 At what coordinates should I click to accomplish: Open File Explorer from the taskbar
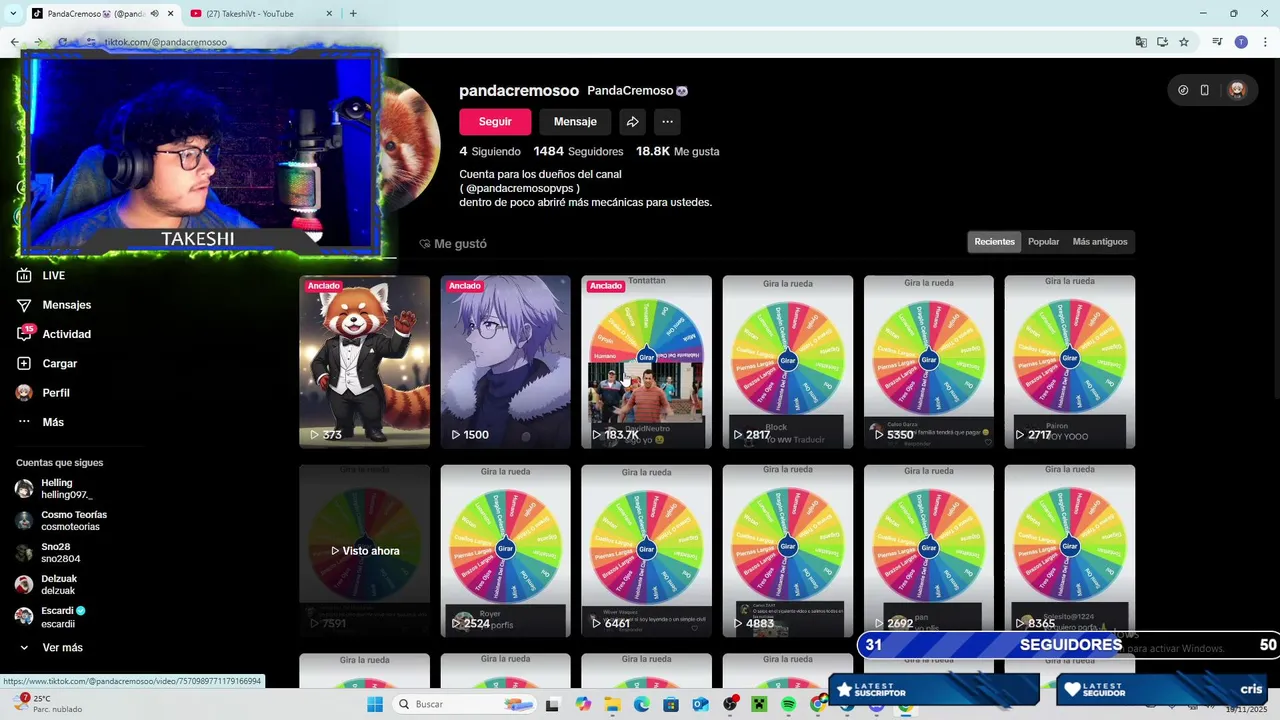(612, 704)
